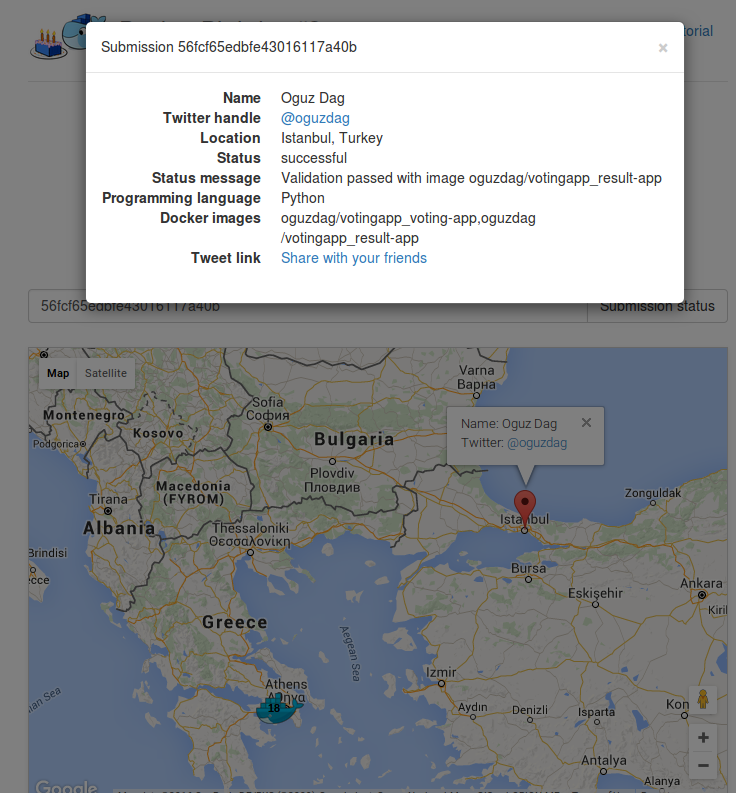Switch map to Satellite view
The image size is (736, 793).
pyautogui.click(x=106, y=373)
